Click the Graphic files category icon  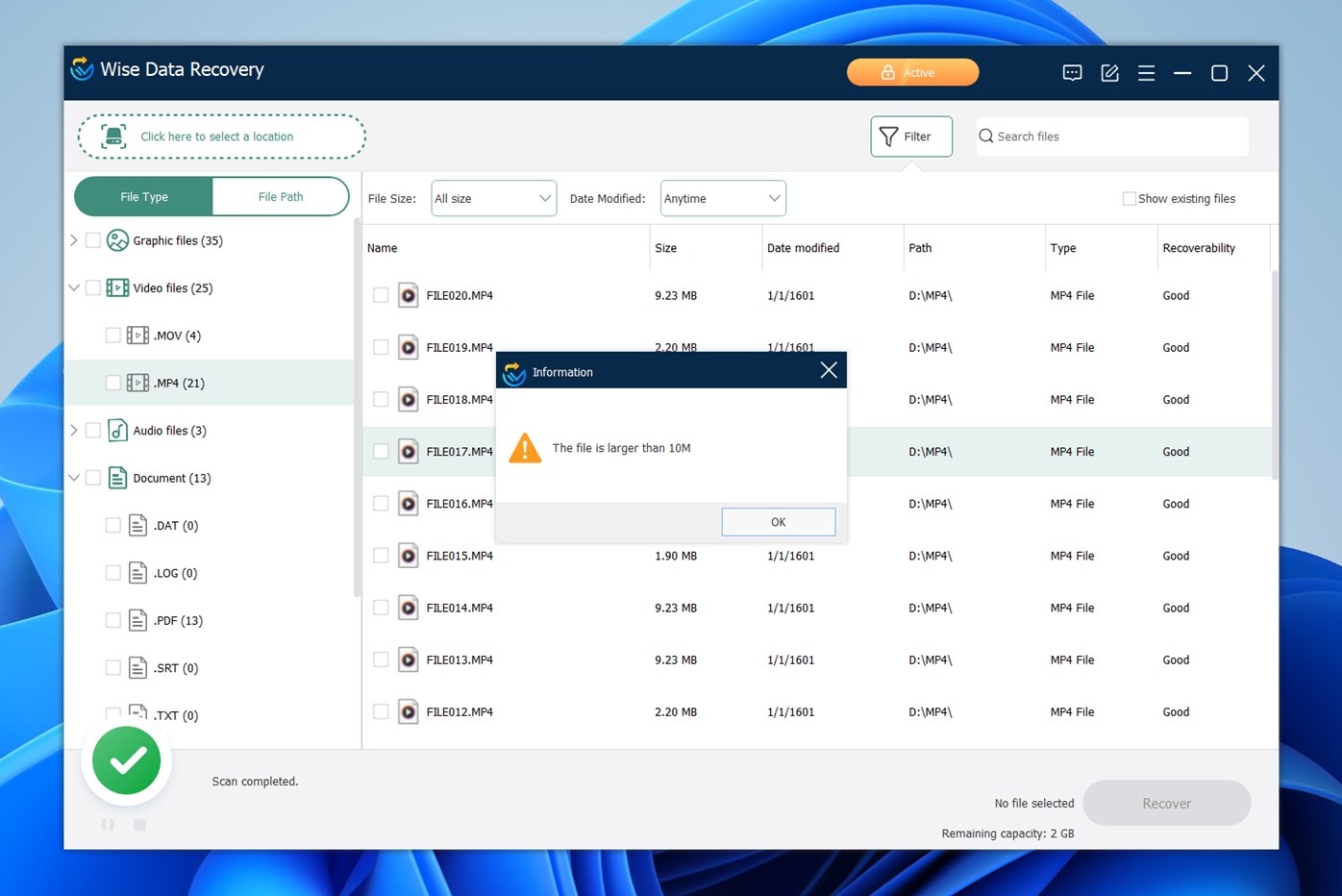click(x=117, y=240)
